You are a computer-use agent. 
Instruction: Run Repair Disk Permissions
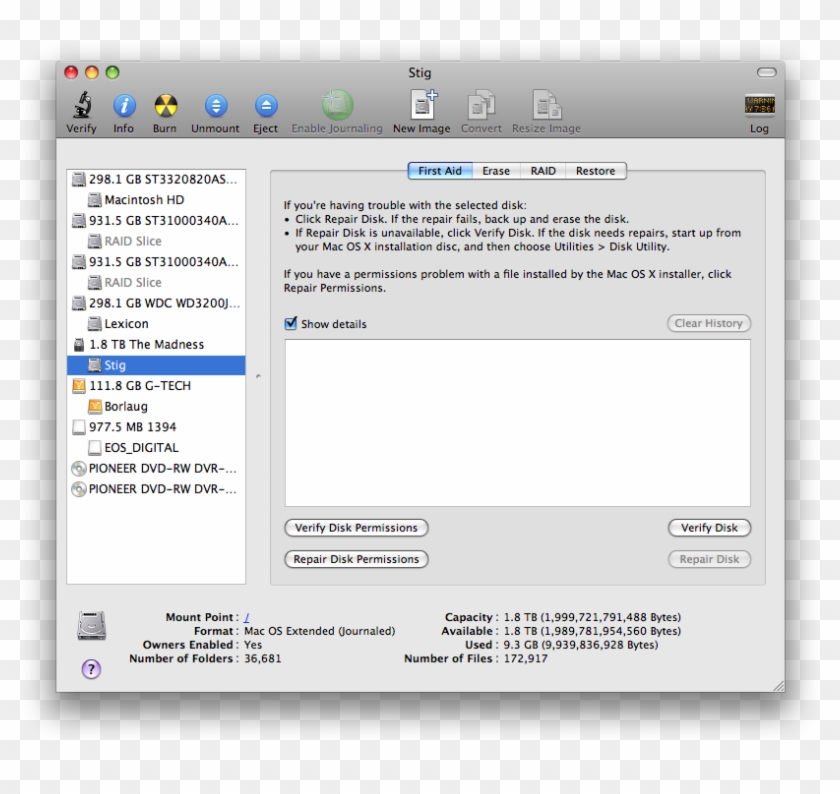(x=356, y=559)
